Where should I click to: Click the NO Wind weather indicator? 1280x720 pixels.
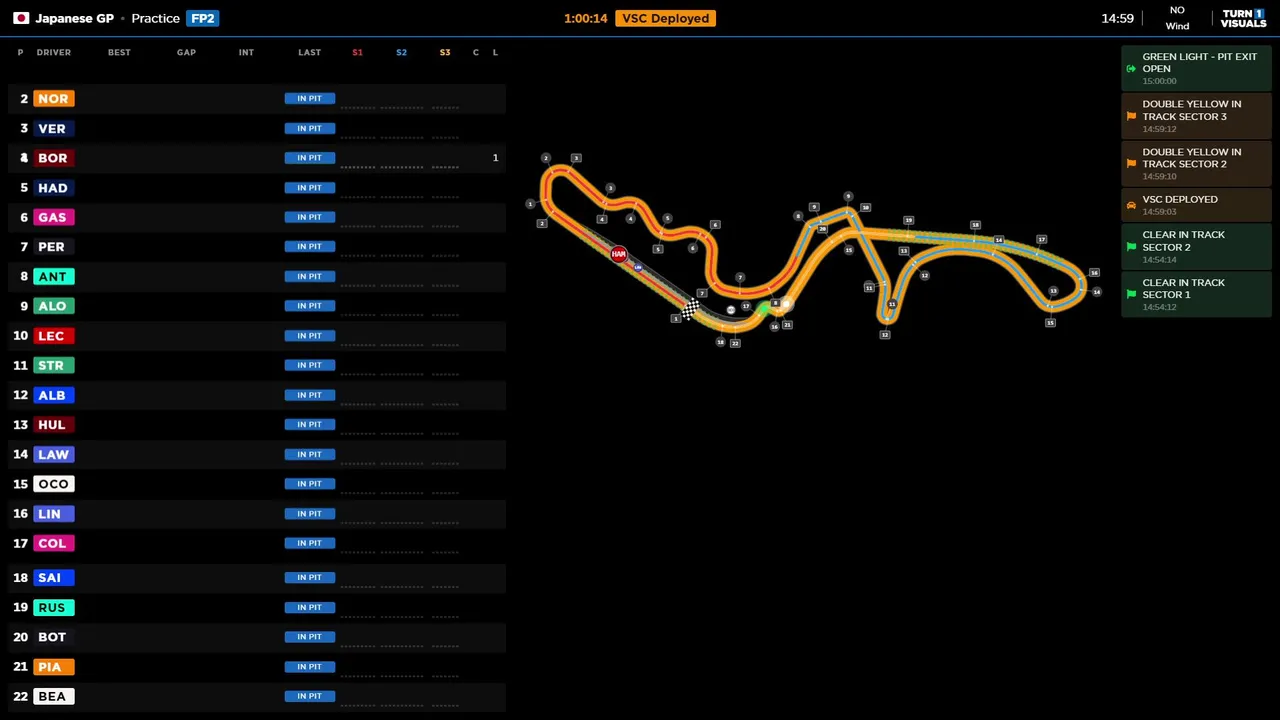tap(1177, 18)
